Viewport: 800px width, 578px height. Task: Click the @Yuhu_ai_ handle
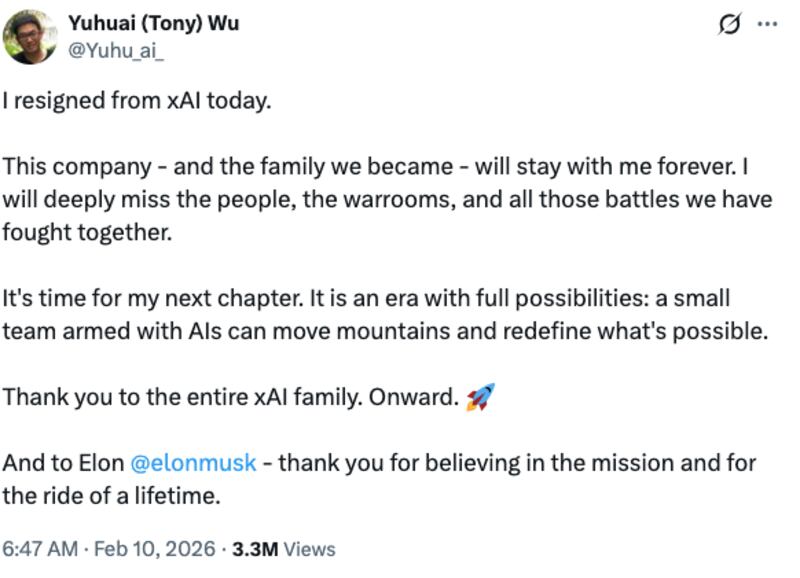click(x=115, y=49)
